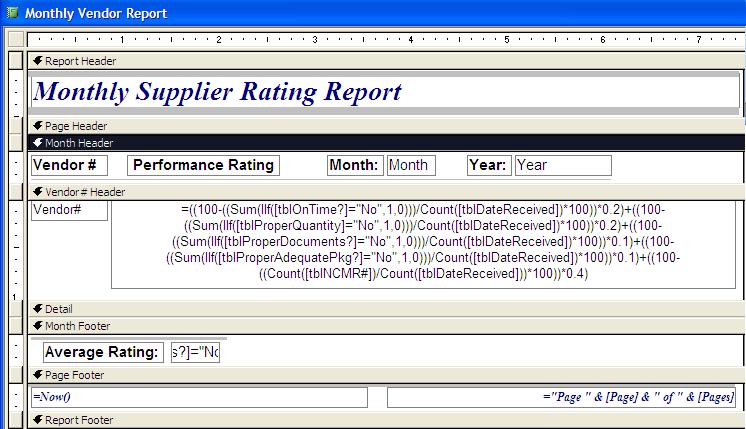Click the section selector beside Report Header bar
This screenshot has height=429, width=746.
click(16, 61)
